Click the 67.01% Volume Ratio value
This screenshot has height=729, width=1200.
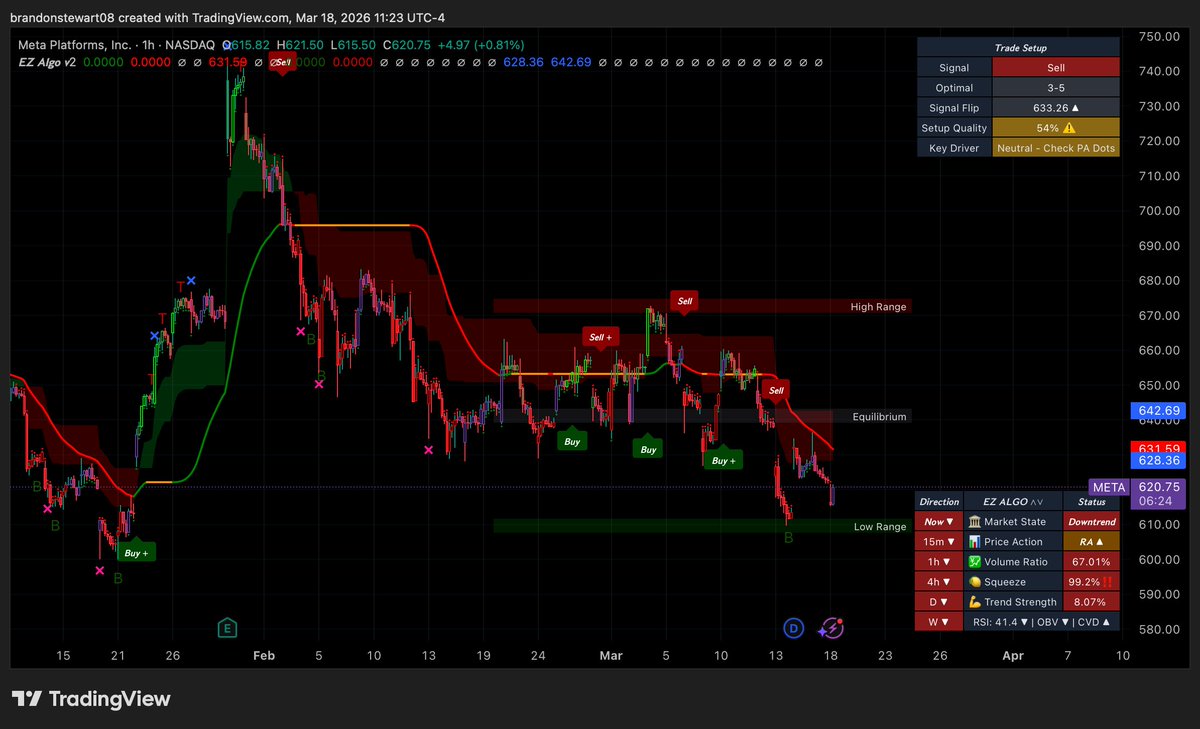point(1092,562)
